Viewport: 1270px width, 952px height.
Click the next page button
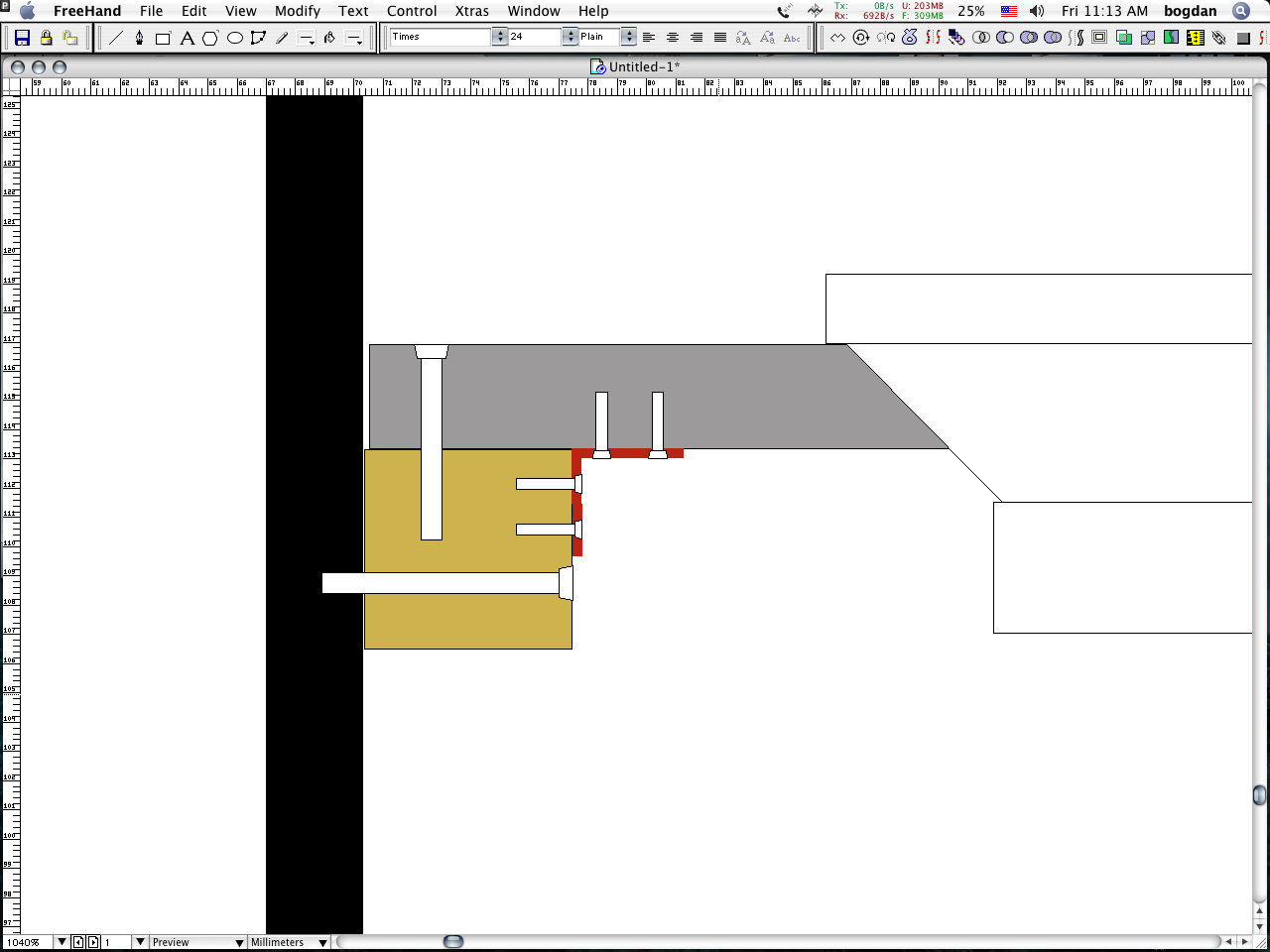coord(93,942)
